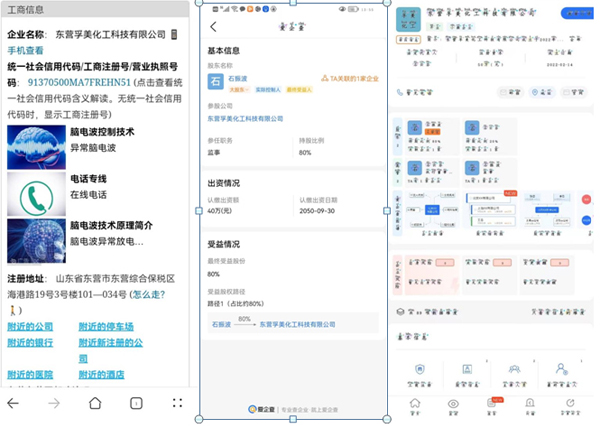Viewport: 600px width, 428px height.
Task: Click the blue pill button at top right
Action: [x=577, y=13]
